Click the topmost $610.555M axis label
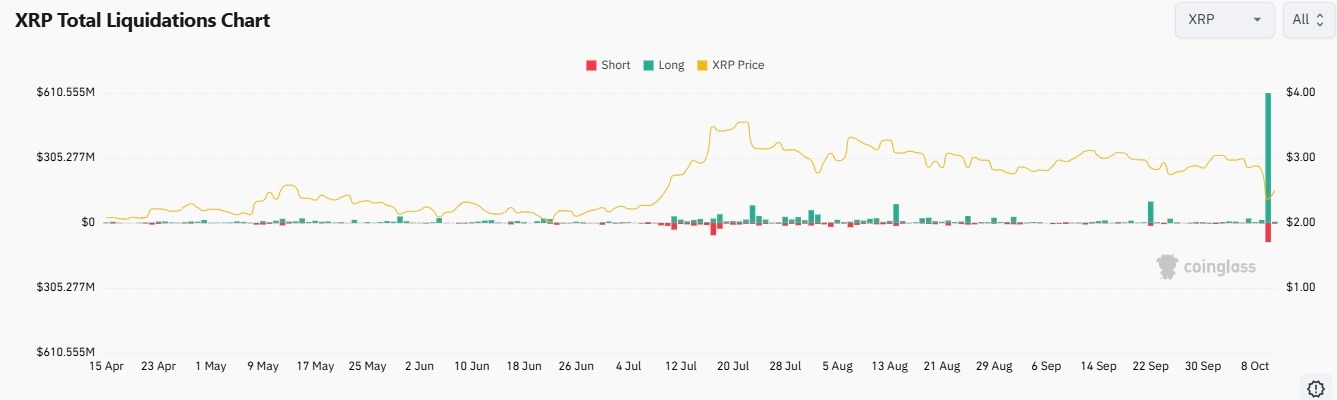1337x400 pixels. click(65, 93)
